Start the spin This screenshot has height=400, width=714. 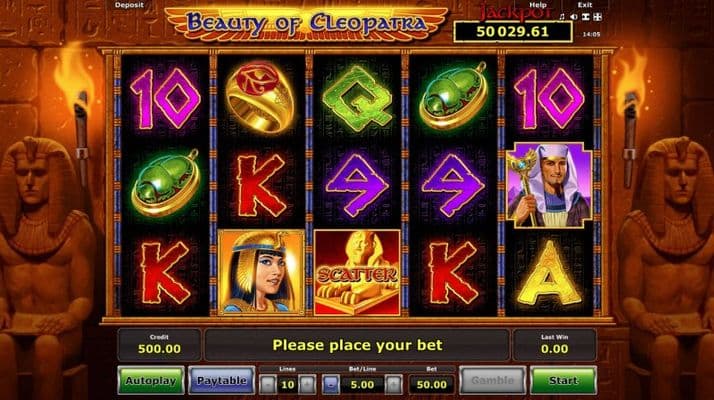click(x=563, y=380)
